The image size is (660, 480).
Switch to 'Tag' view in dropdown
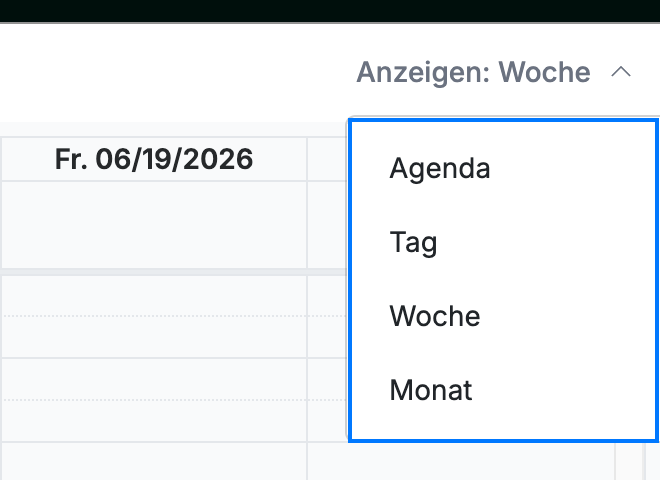click(x=503, y=242)
